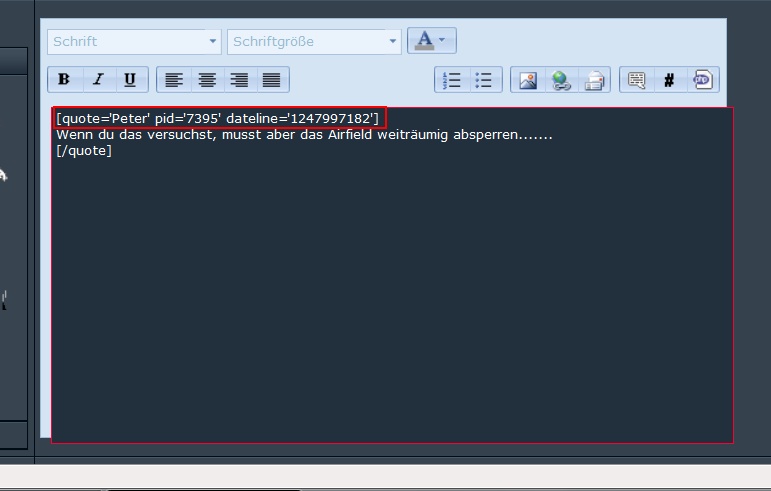Insert an image into the post
Image resolution: width=771 pixels, height=491 pixels.
528,80
